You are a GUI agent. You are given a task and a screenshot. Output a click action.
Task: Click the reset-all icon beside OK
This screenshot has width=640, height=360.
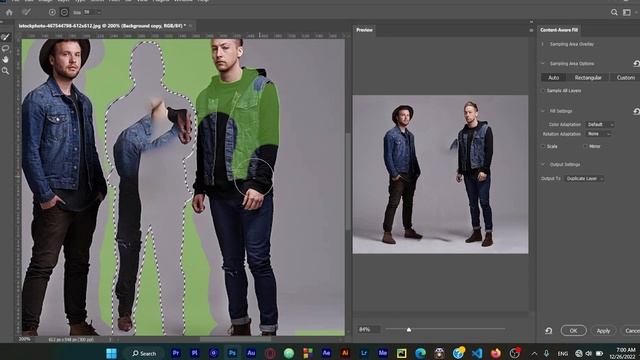point(549,331)
